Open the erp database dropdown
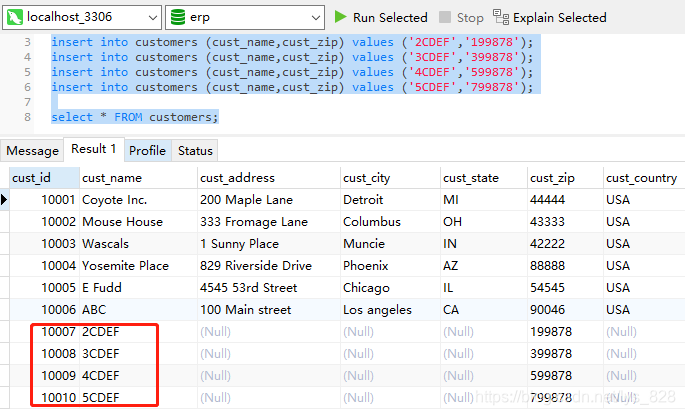Viewport: 685px width, 415px height. pyautogui.click(x=316, y=17)
